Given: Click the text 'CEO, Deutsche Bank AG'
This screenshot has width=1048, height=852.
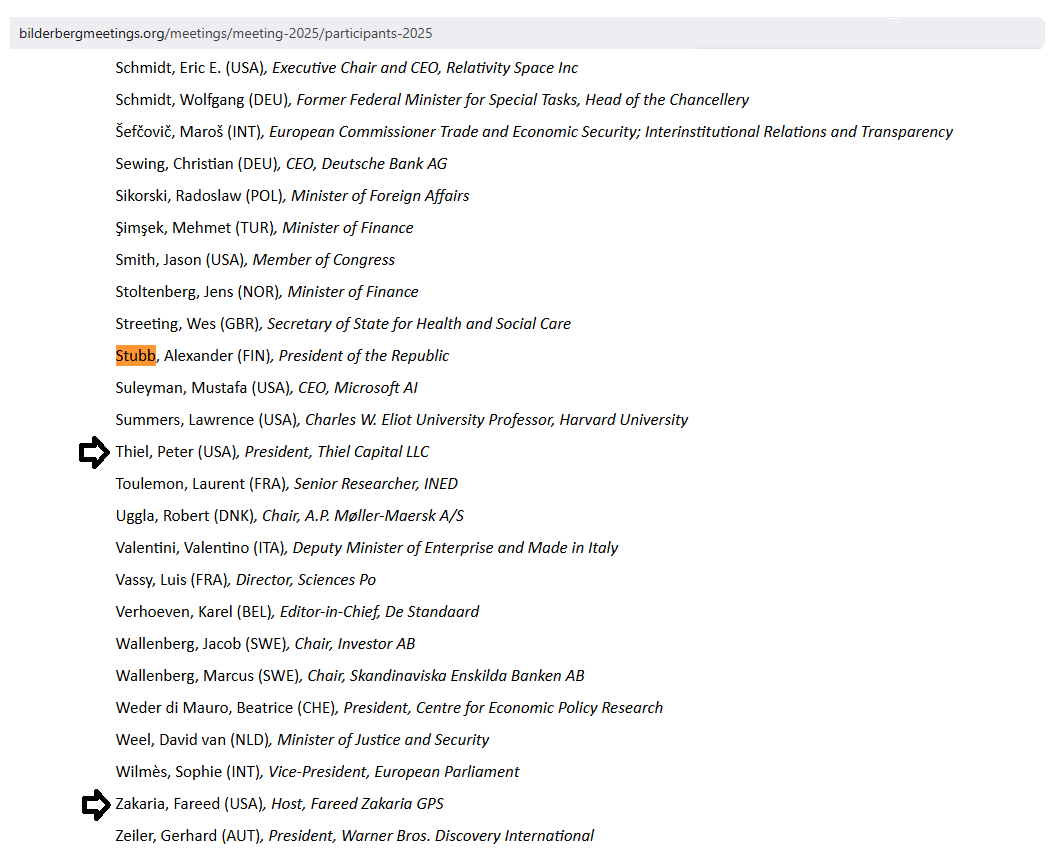Looking at the screenshot, I should coord(366,164).
